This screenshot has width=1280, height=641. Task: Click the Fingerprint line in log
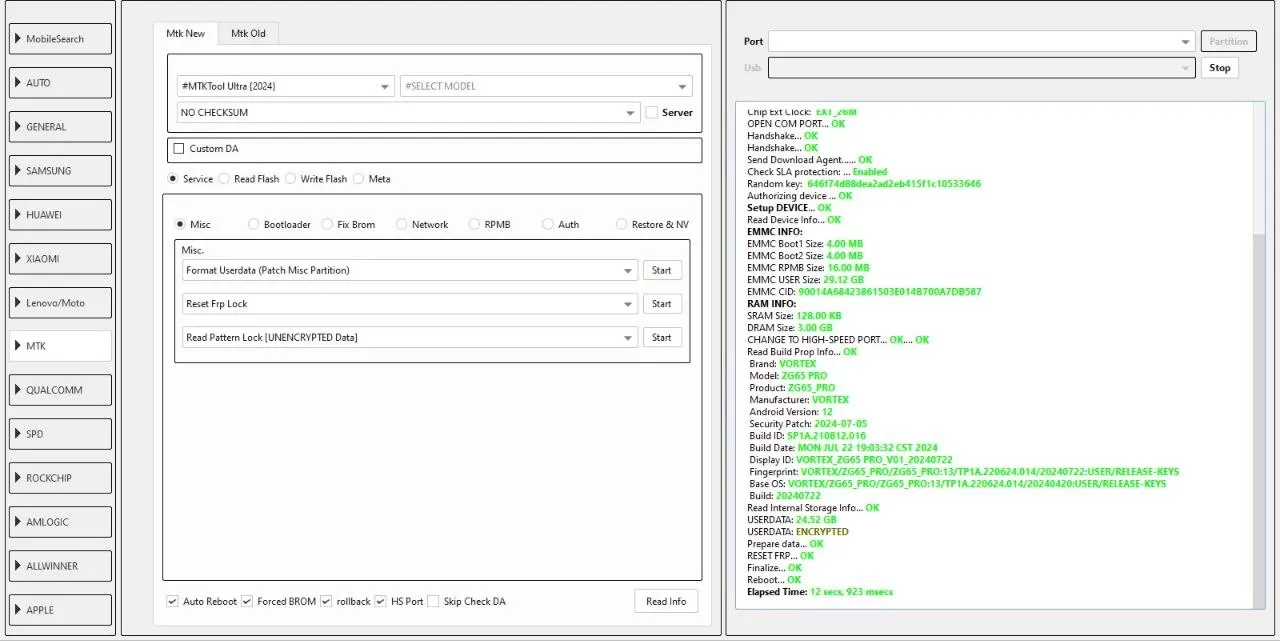point(964,472)
